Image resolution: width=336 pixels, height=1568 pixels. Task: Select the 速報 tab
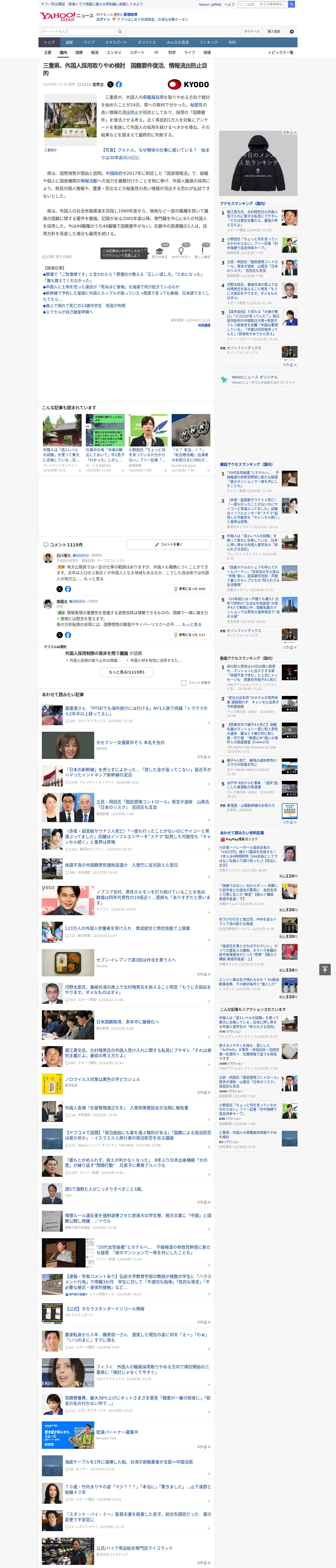point(69,43)
